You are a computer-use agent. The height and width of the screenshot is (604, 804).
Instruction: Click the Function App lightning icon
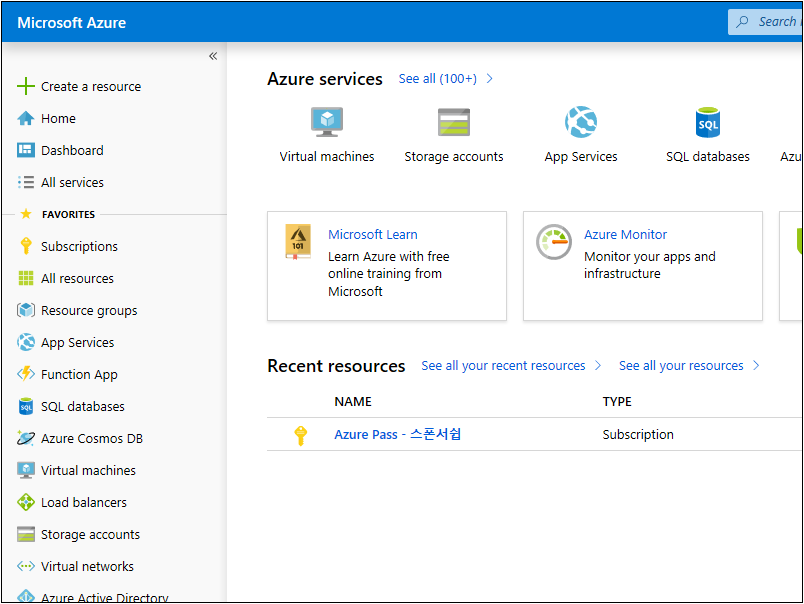(26, 374)
